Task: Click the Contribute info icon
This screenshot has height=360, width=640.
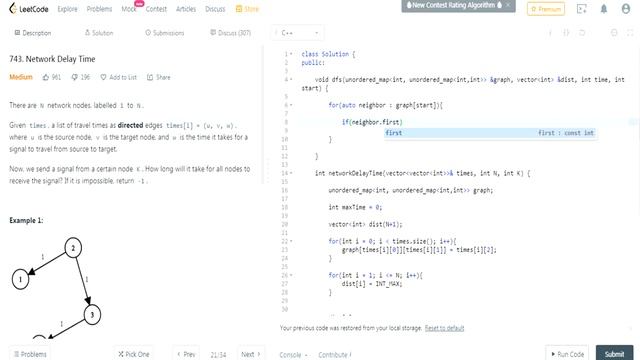Action: (350, 355)
